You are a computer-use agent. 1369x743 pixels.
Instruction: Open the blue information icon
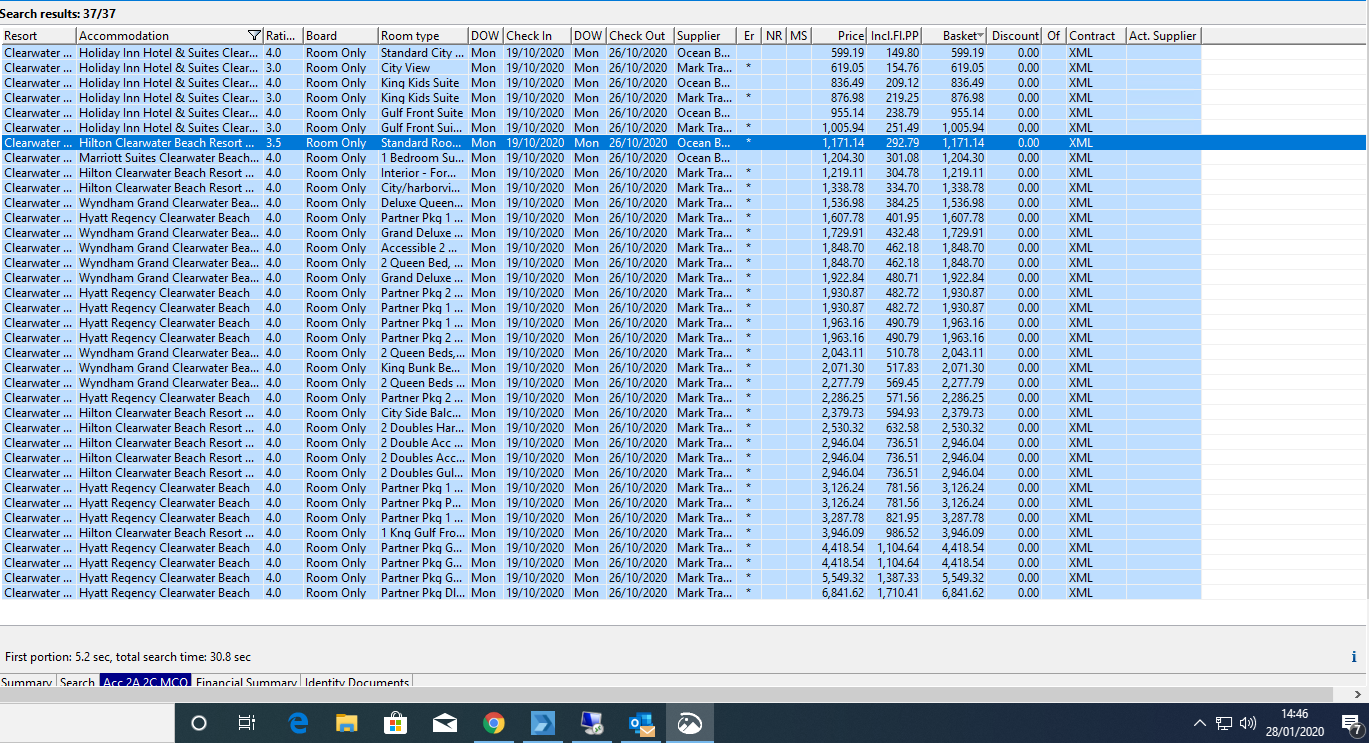tap(1354, 657)
